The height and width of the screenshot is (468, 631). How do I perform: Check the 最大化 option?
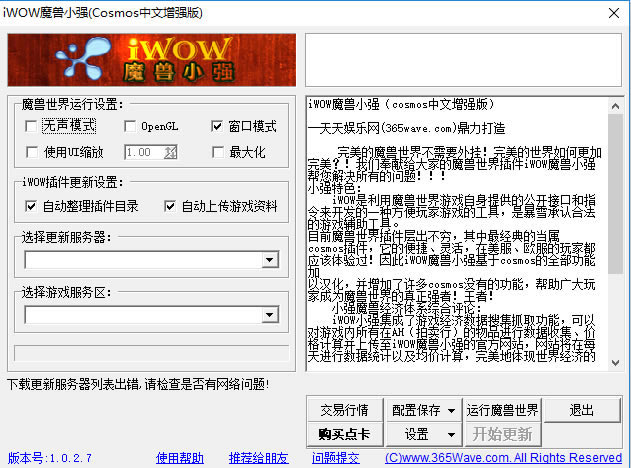[x=218, y=152]
